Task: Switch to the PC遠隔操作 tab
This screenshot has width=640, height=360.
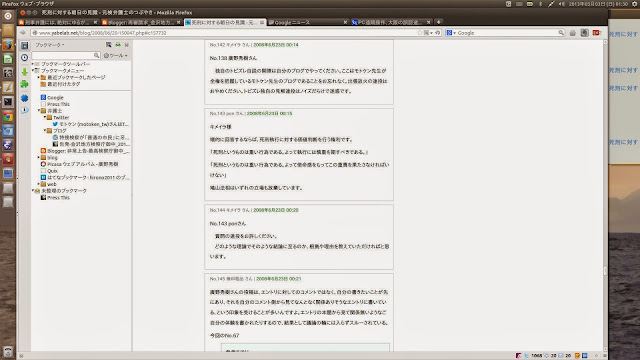Action: point(391,22)
